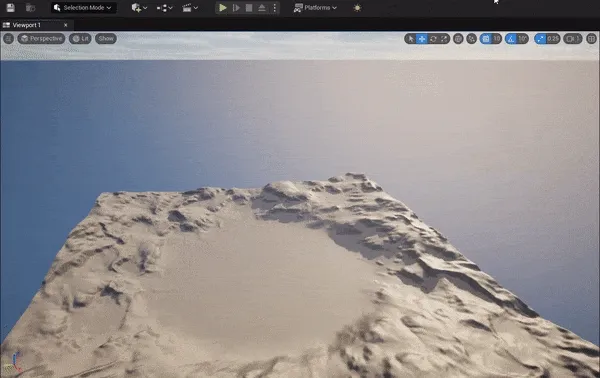Start Play in editor with green arrow
The image size is (600, 378).
222,8
